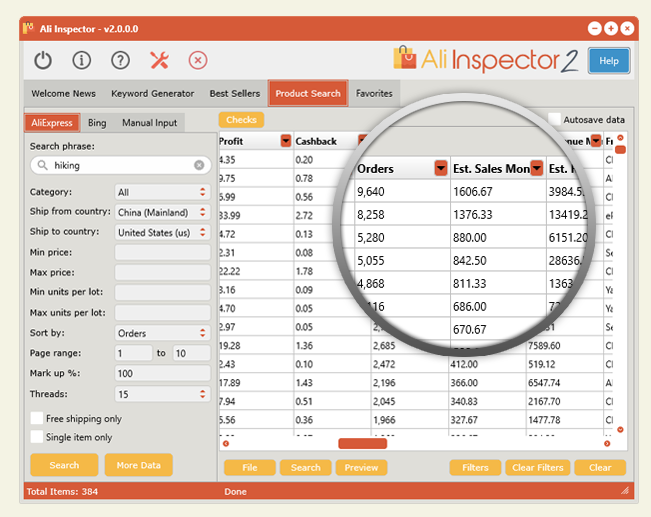651x517 pixels.
Task: Select the AliExpress source tab
Action: tap(52, 123)
